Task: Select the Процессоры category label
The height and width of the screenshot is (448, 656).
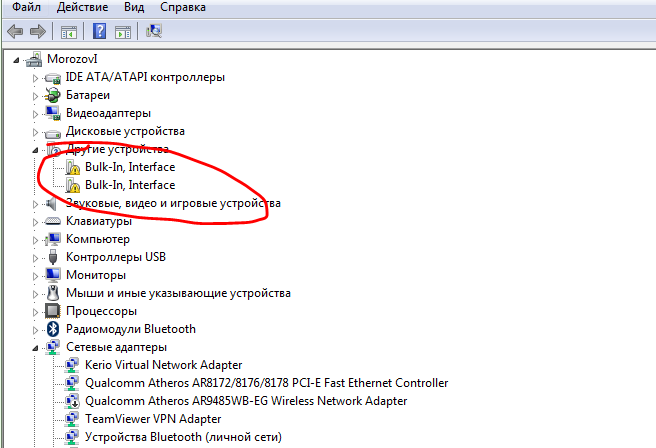Action: [x=101, y=311]
